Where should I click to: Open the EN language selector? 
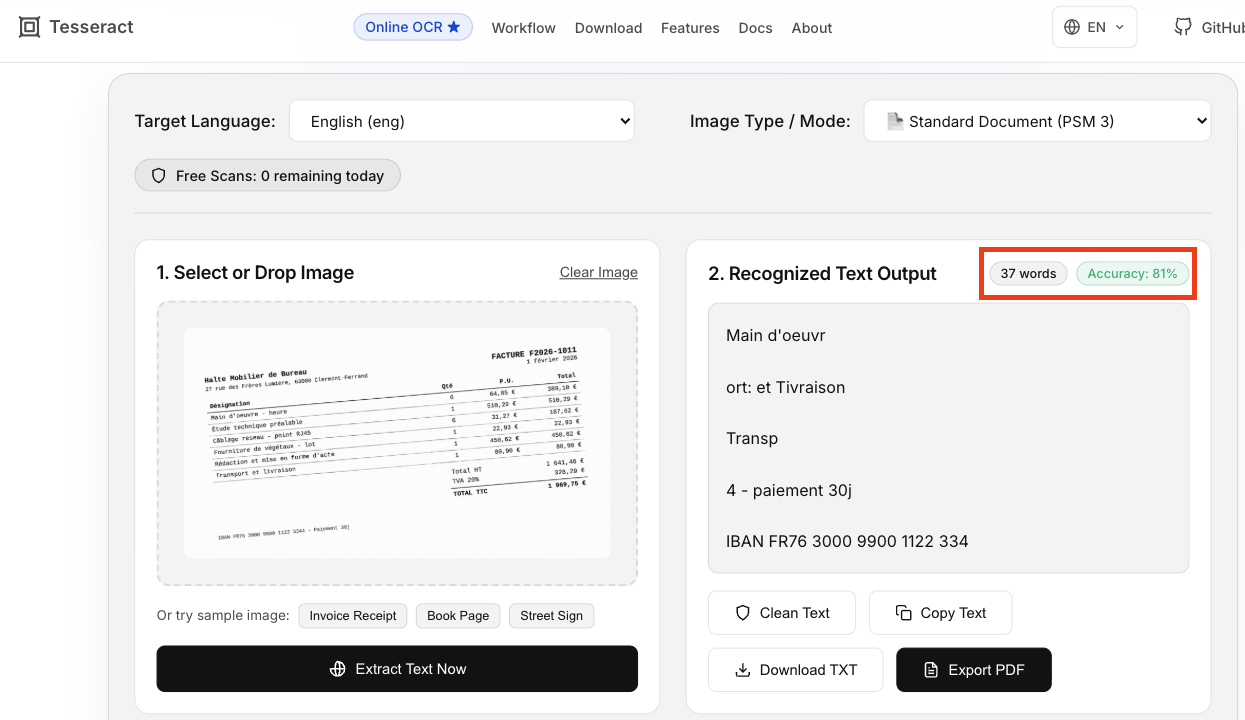(x=1094, y=27)
